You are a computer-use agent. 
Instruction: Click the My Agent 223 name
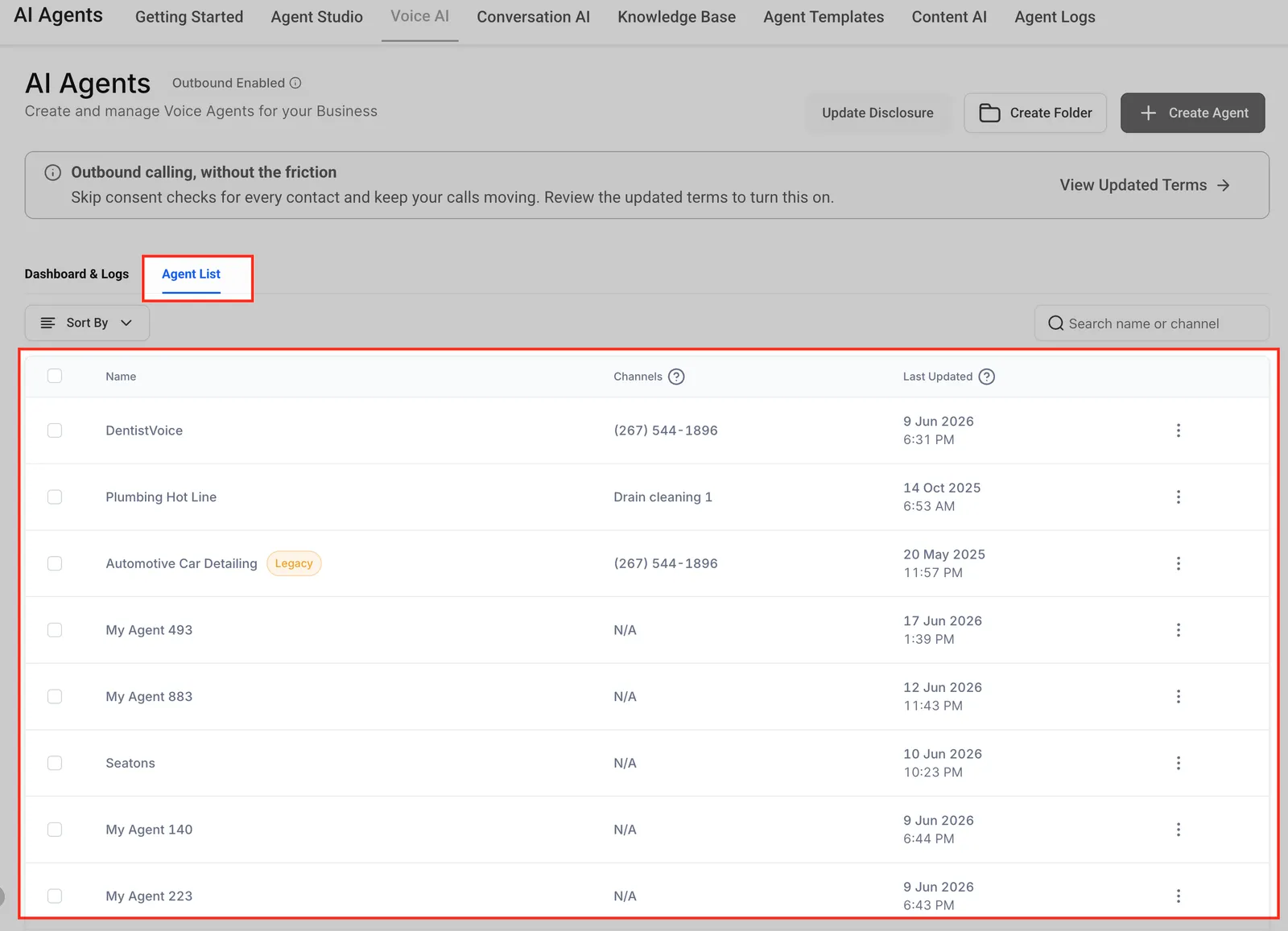[x=149, y=896]
